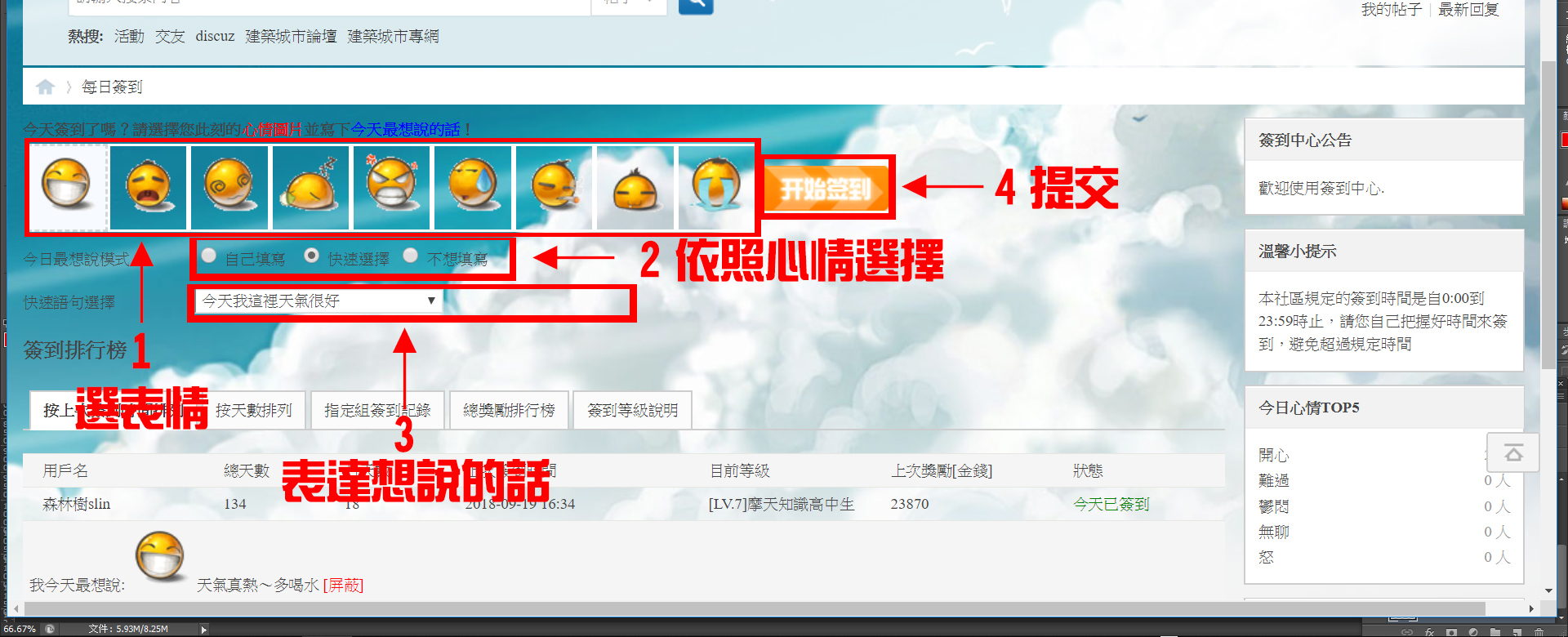Choose the dizzy swirl-eyed mood emoji
1568x637 pixels.
tap(229, 185)
